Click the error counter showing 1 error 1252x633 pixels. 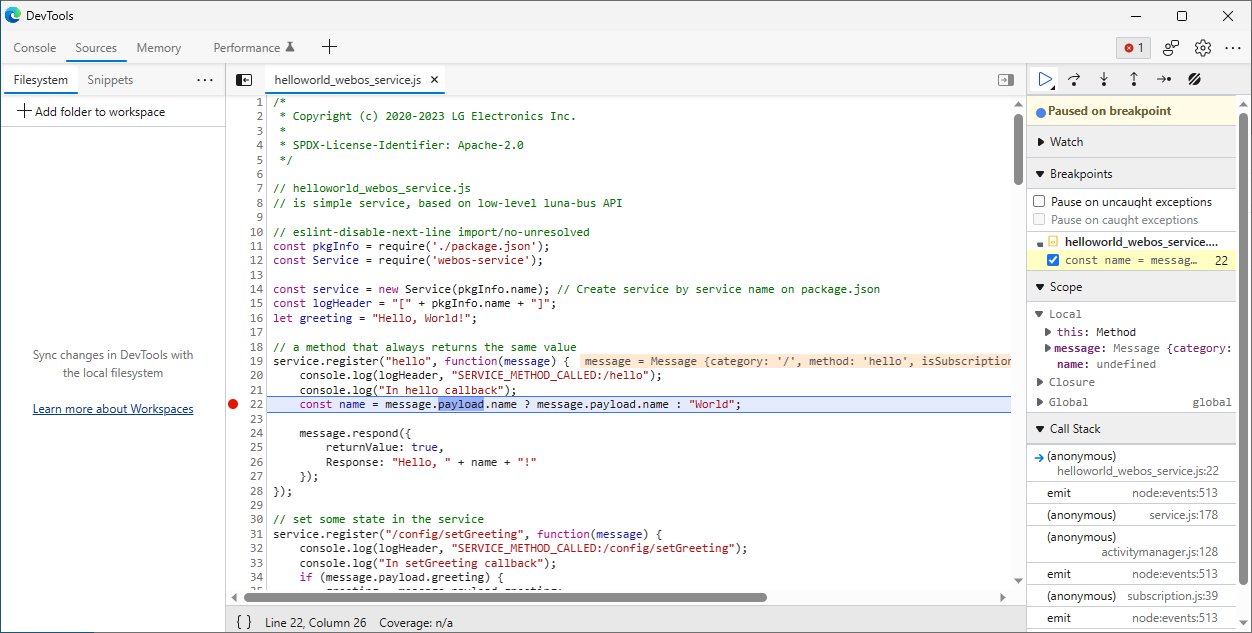(1133, 47)
